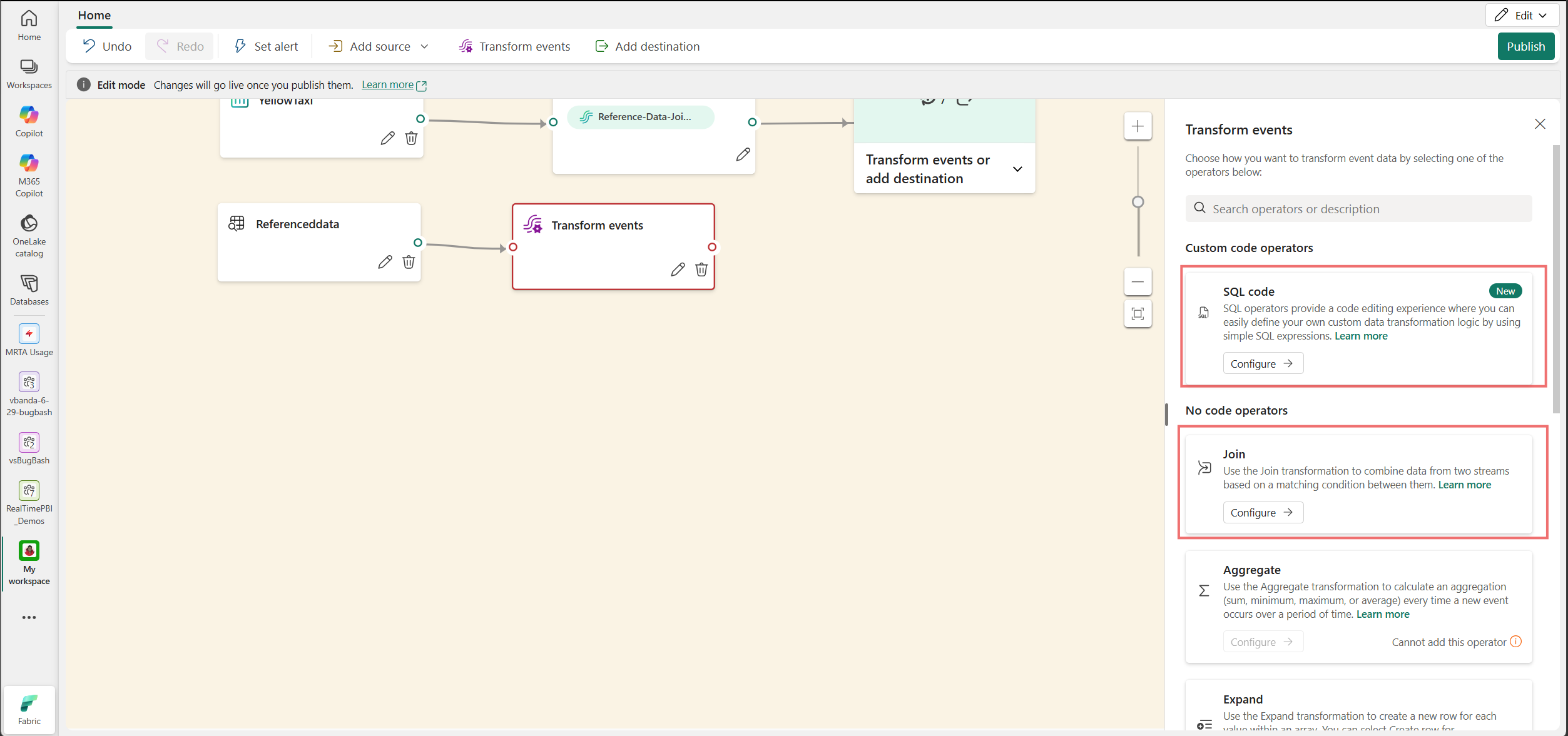The width and height of the screenshot is (1568, 736).
Task: Edit the Transform events node with pencil icon
Action: click(678, 270)
